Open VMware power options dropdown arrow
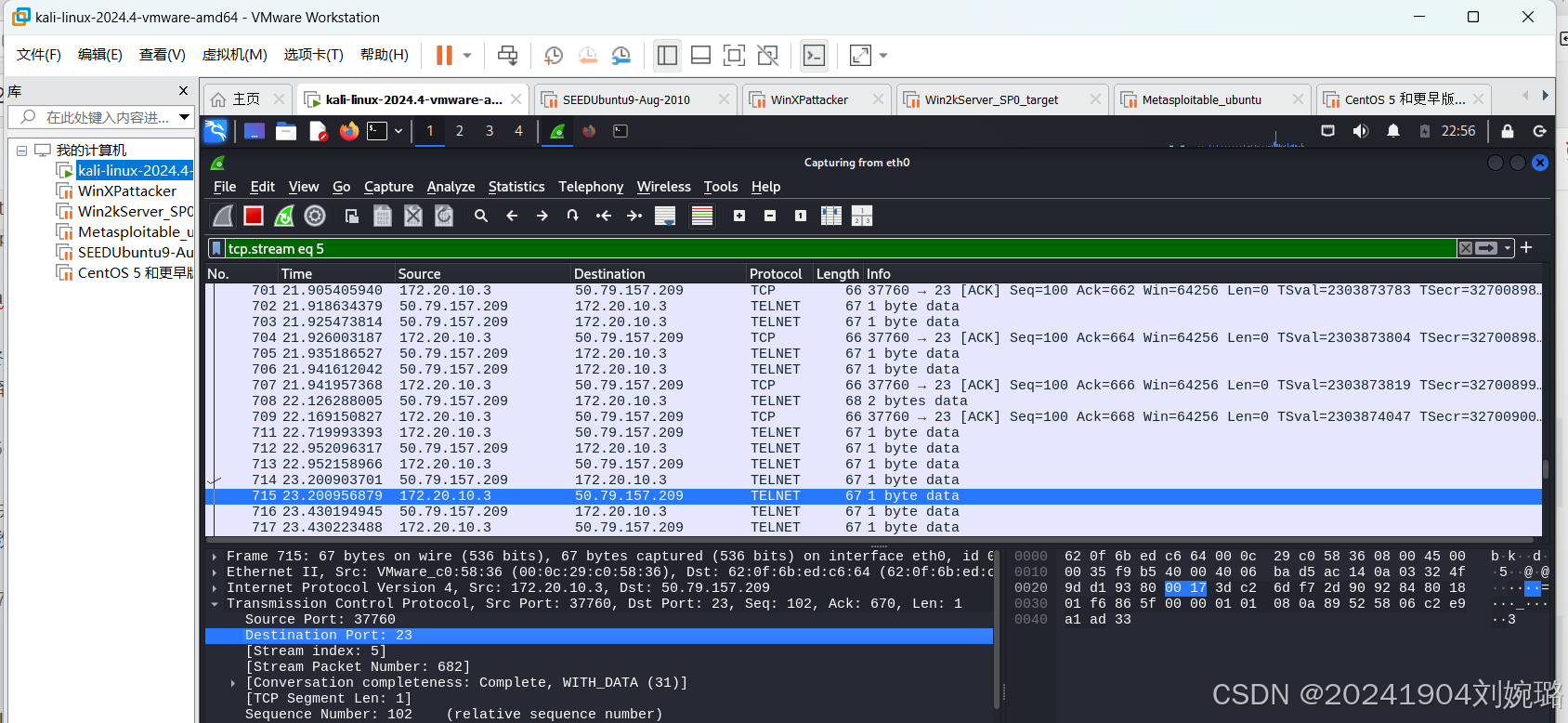1568x723 pixels. coord(467,56)
